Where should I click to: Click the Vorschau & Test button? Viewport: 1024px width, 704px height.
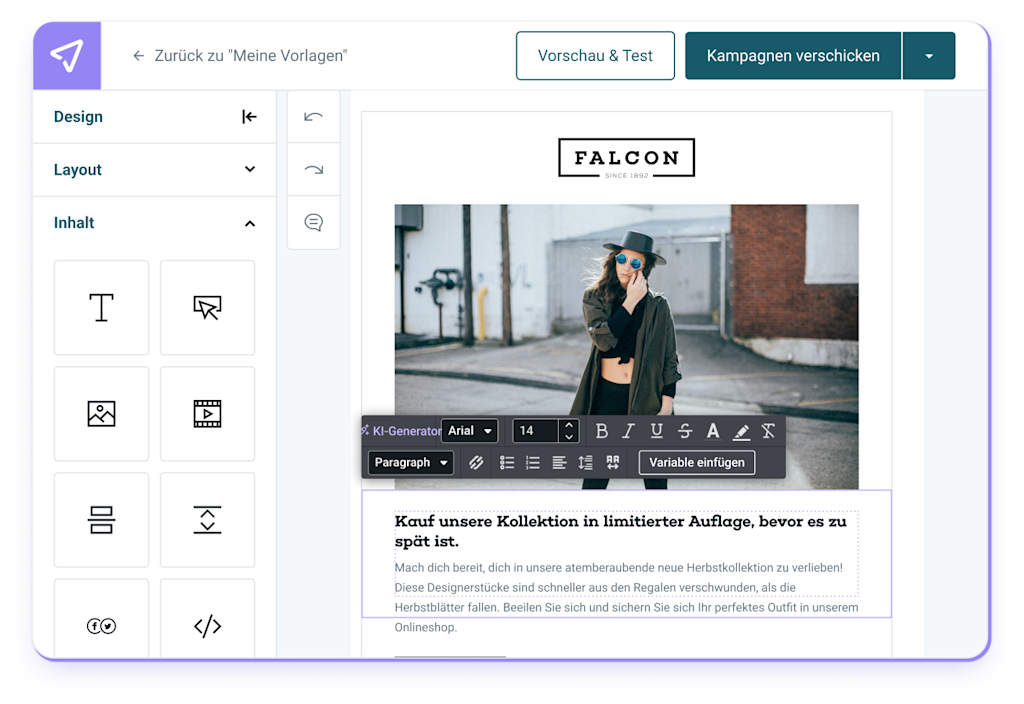point(595,56)
